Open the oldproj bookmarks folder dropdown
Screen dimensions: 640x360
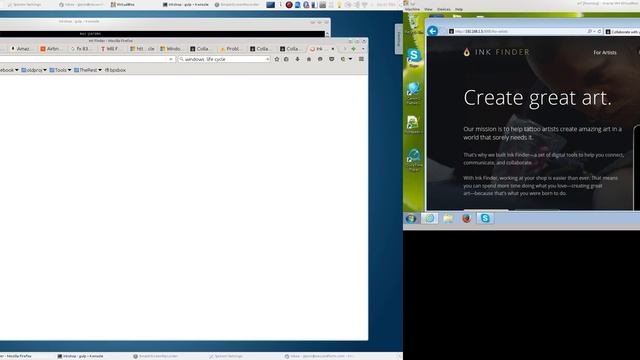[x=34, y=70]
